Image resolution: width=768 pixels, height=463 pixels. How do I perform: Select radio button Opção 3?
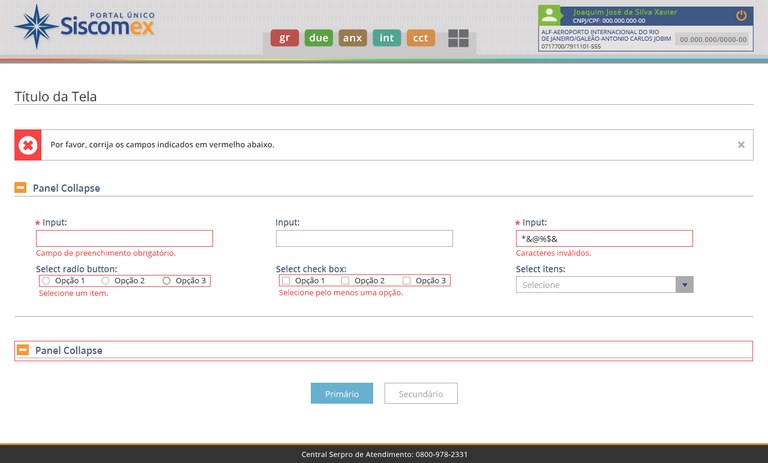click(x=167, y=281)
